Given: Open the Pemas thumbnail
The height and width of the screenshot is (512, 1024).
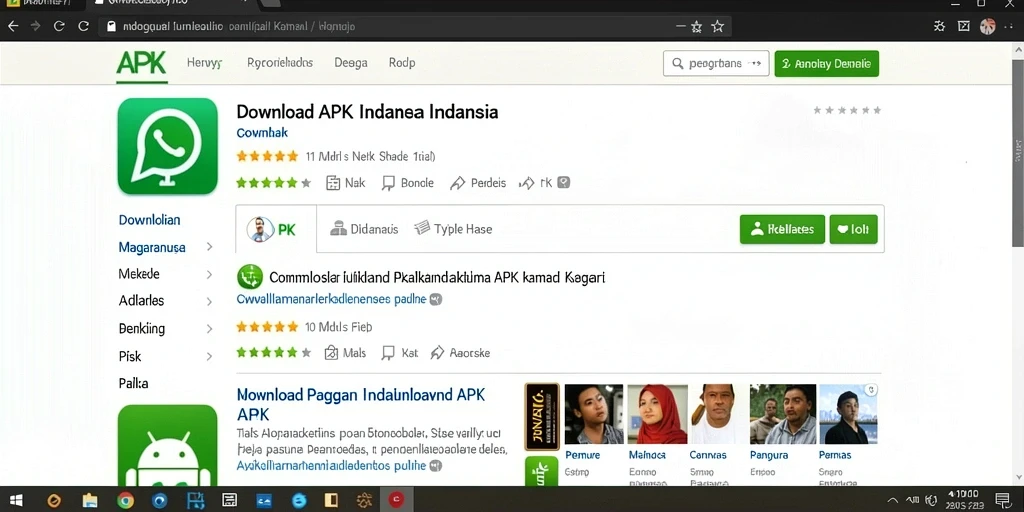Looking at the screenshot, I should [848, 414].
